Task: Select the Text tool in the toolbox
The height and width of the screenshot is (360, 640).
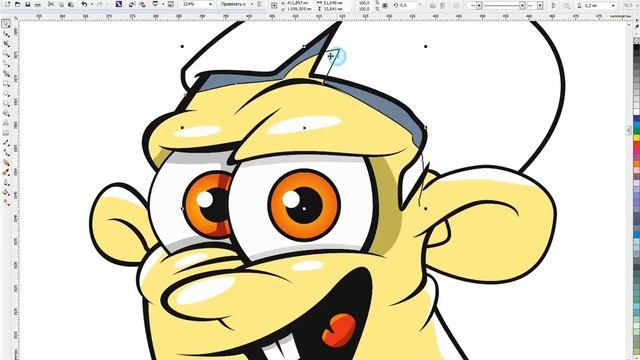Action: [6, 123]
